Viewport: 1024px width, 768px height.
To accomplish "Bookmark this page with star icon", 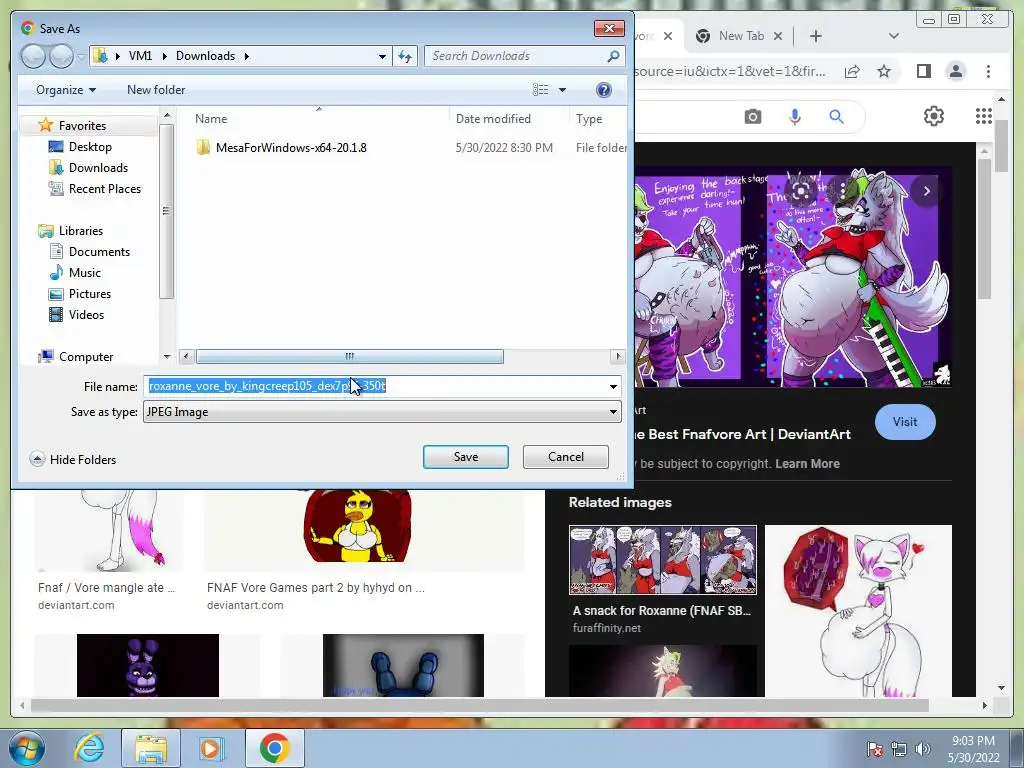I will (x=884, y=71).
